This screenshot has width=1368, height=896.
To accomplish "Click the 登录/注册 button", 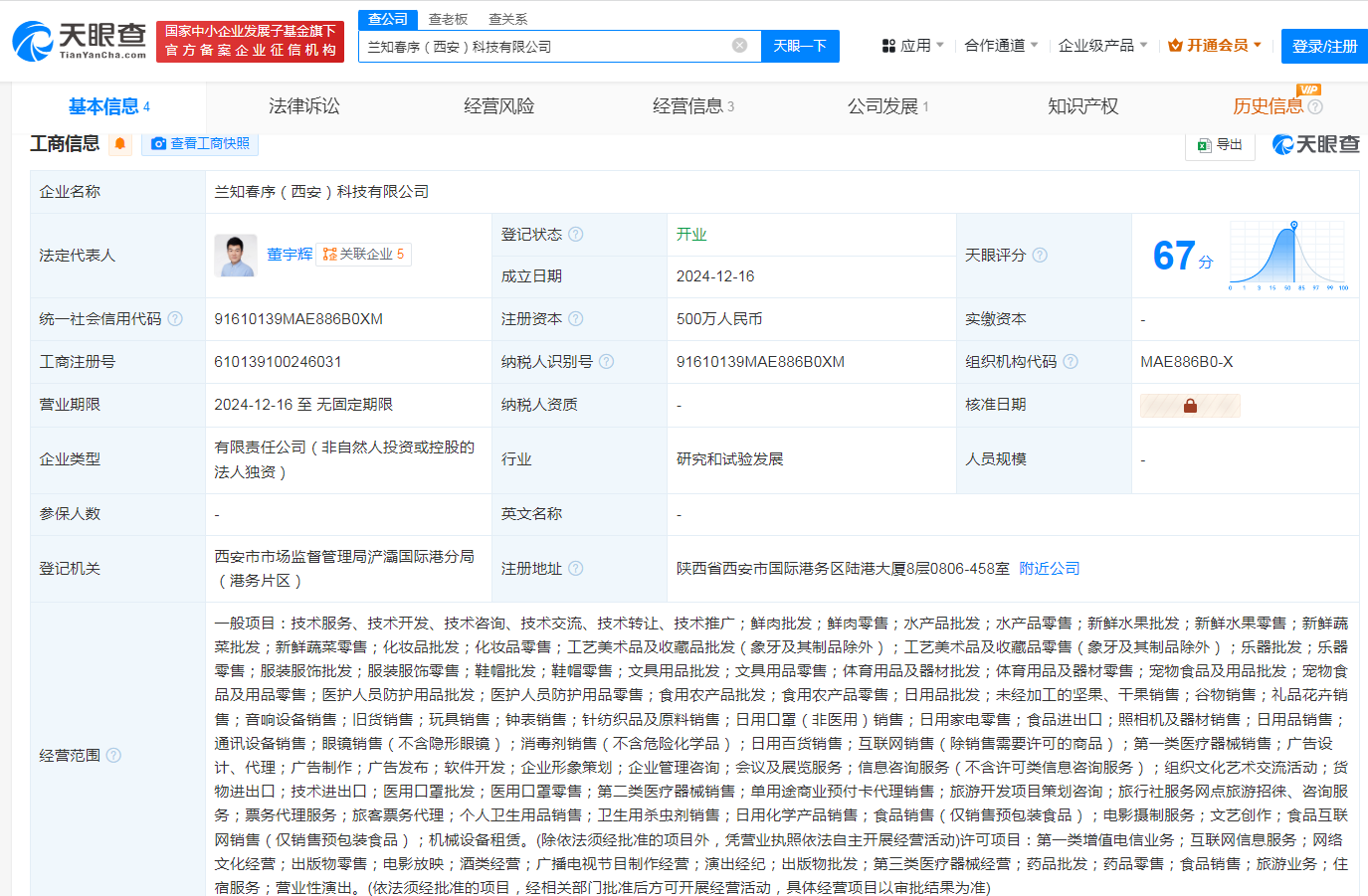I will pyautogui.click(x=1324, y=46).
